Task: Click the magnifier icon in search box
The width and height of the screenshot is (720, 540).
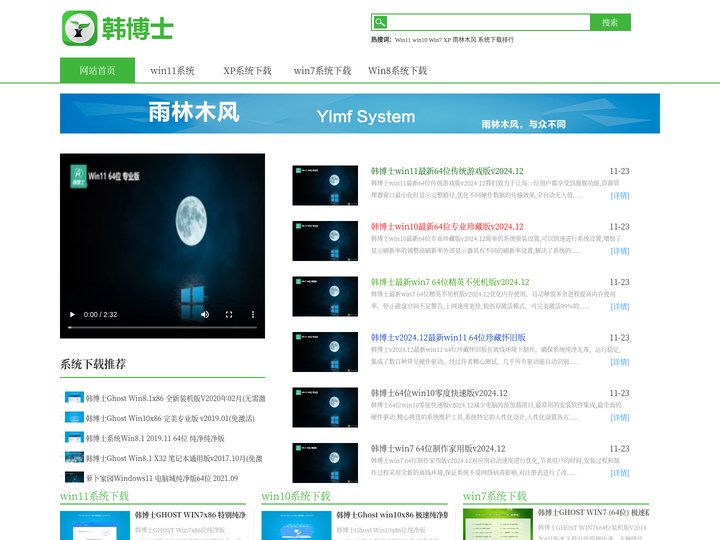Action: coord(380,22)
